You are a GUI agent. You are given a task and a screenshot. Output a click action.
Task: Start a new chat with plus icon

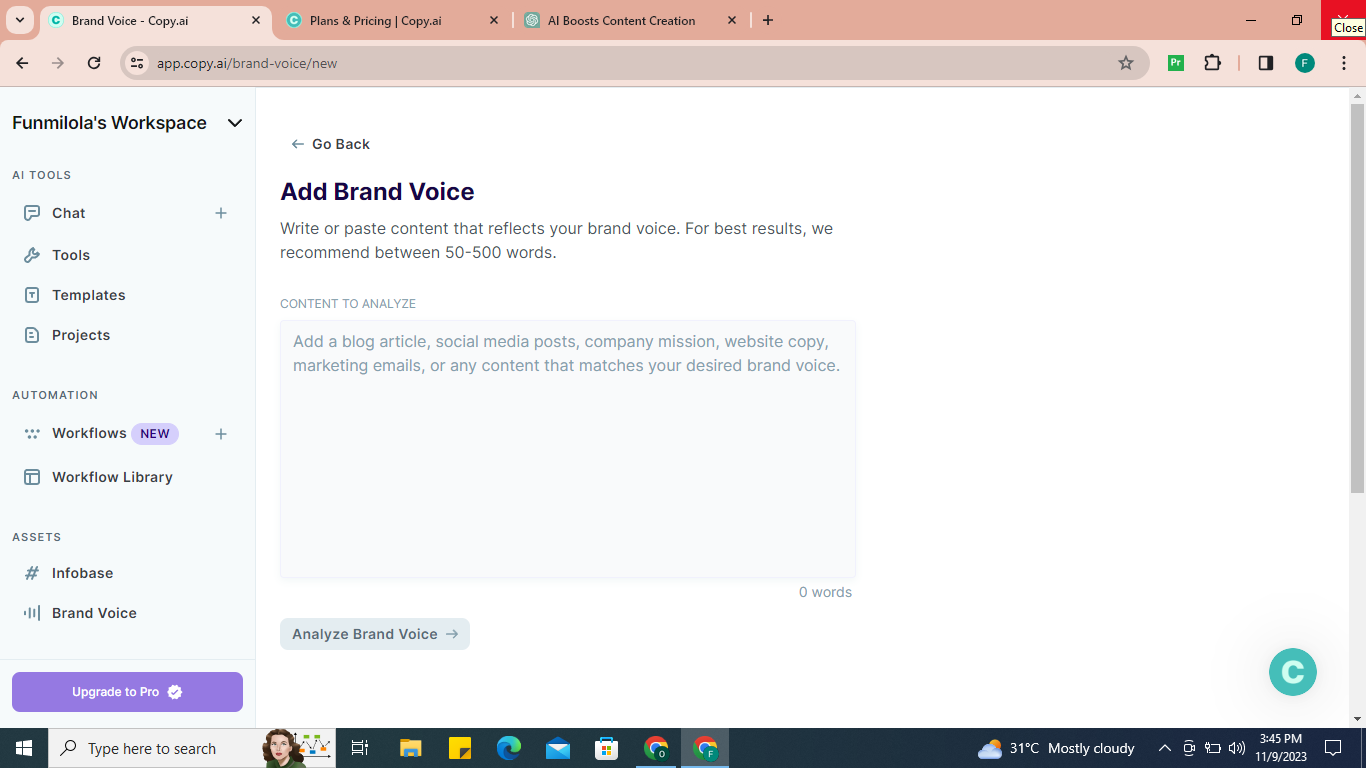[x=221, y=213]
